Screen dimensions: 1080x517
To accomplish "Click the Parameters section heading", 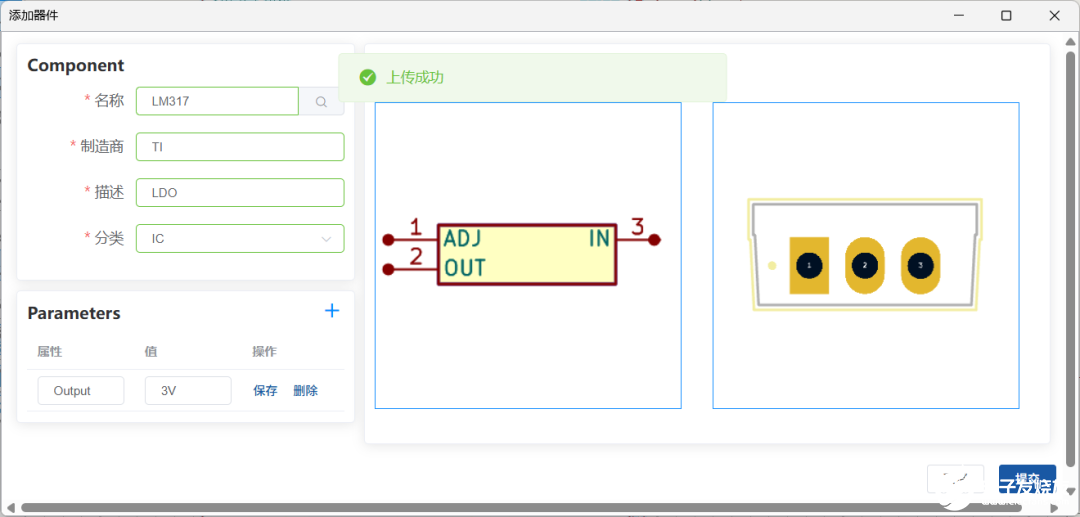I will [x=74, y=313].
